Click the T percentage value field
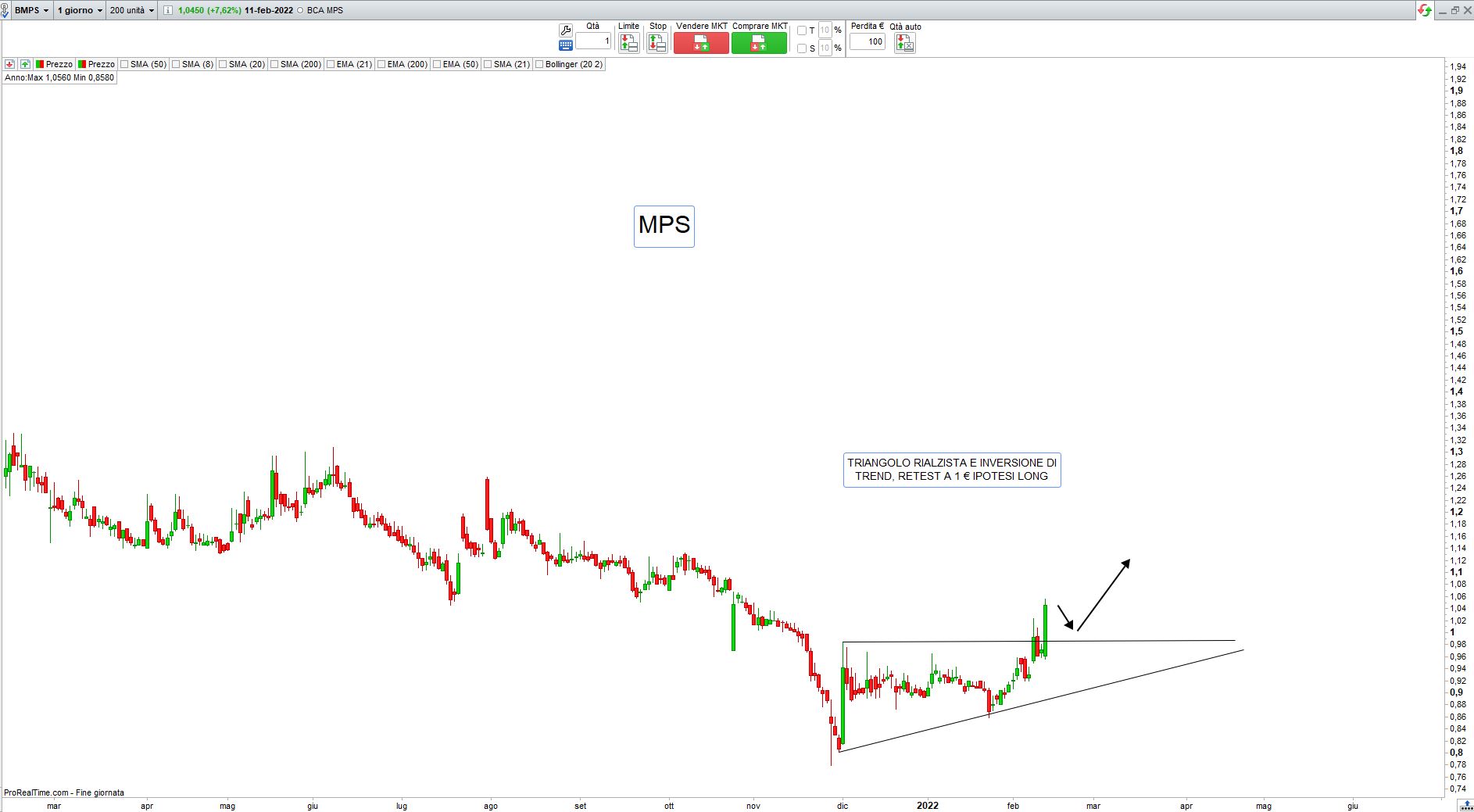 tap(825, 30)
